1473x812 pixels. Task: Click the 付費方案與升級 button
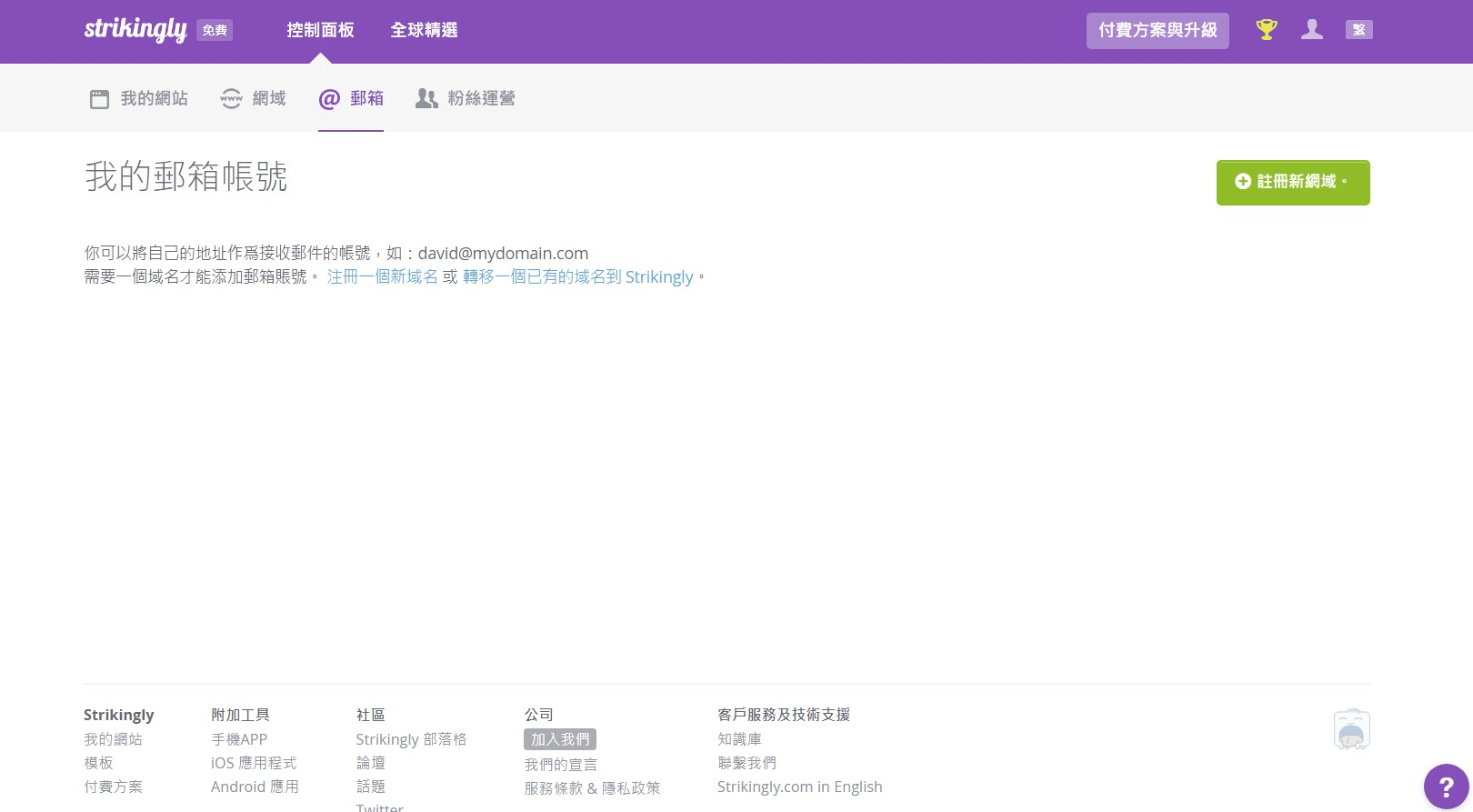pos(1157,30)
